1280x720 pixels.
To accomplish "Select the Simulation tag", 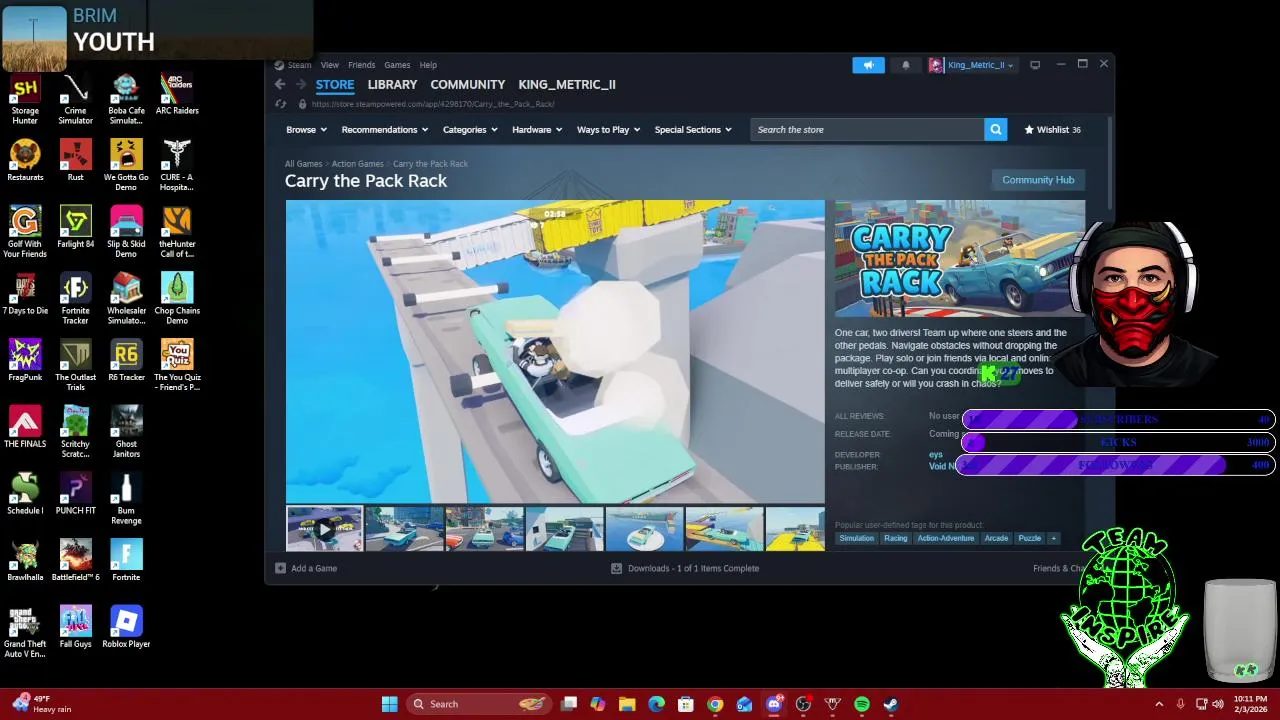I will (x=856, y=538).
